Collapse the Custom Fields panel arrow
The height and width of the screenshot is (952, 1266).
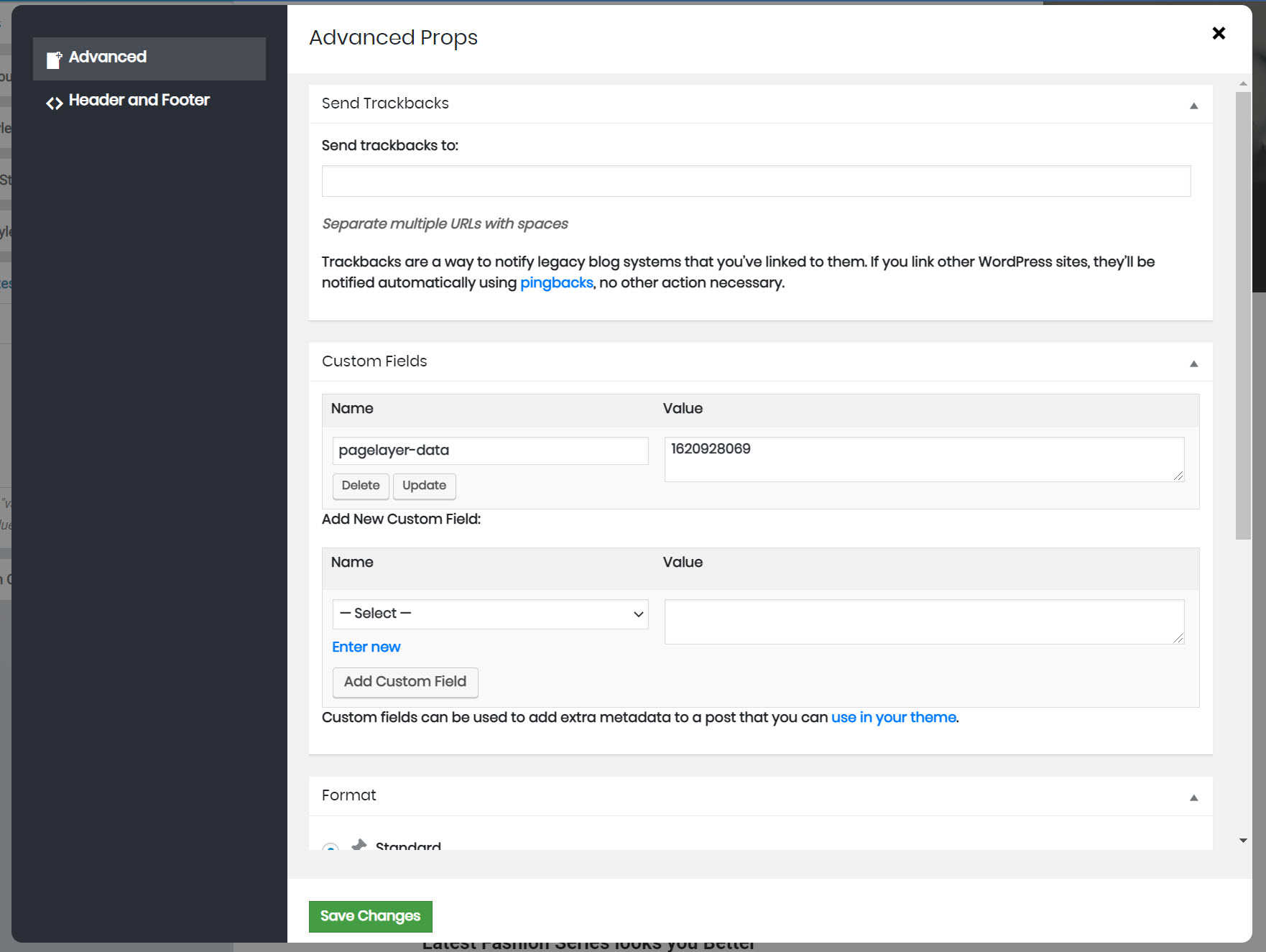[1193, 364]
